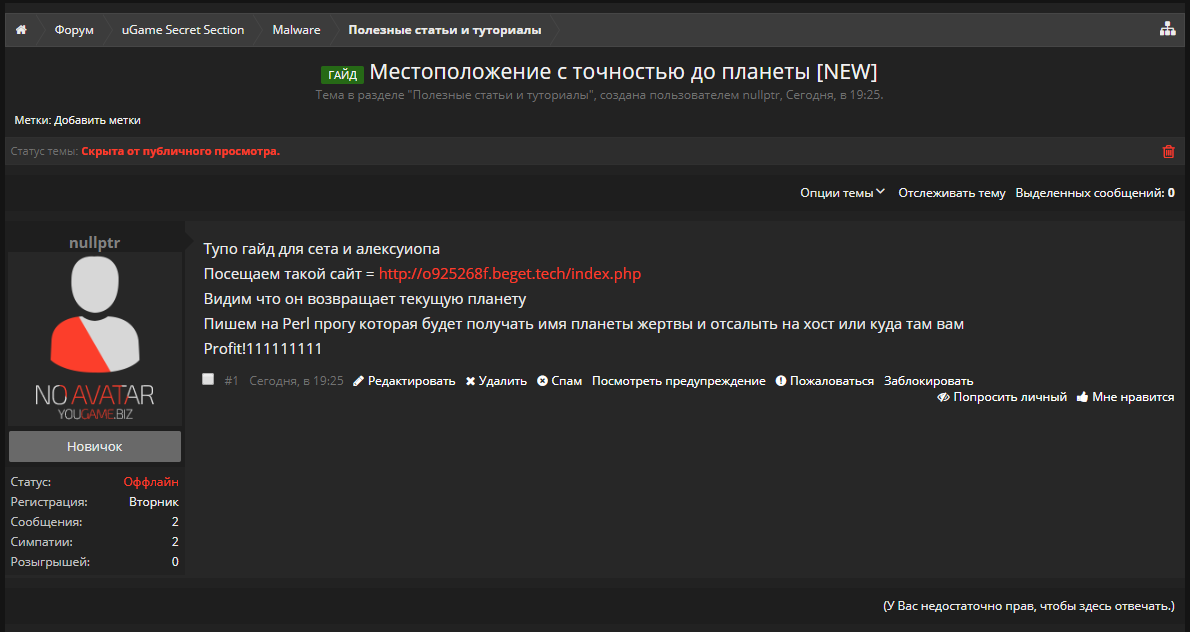Viewport: 1190px width, 632px height.
Task: Open nullptr's avatar image
Action: point(95,340)
